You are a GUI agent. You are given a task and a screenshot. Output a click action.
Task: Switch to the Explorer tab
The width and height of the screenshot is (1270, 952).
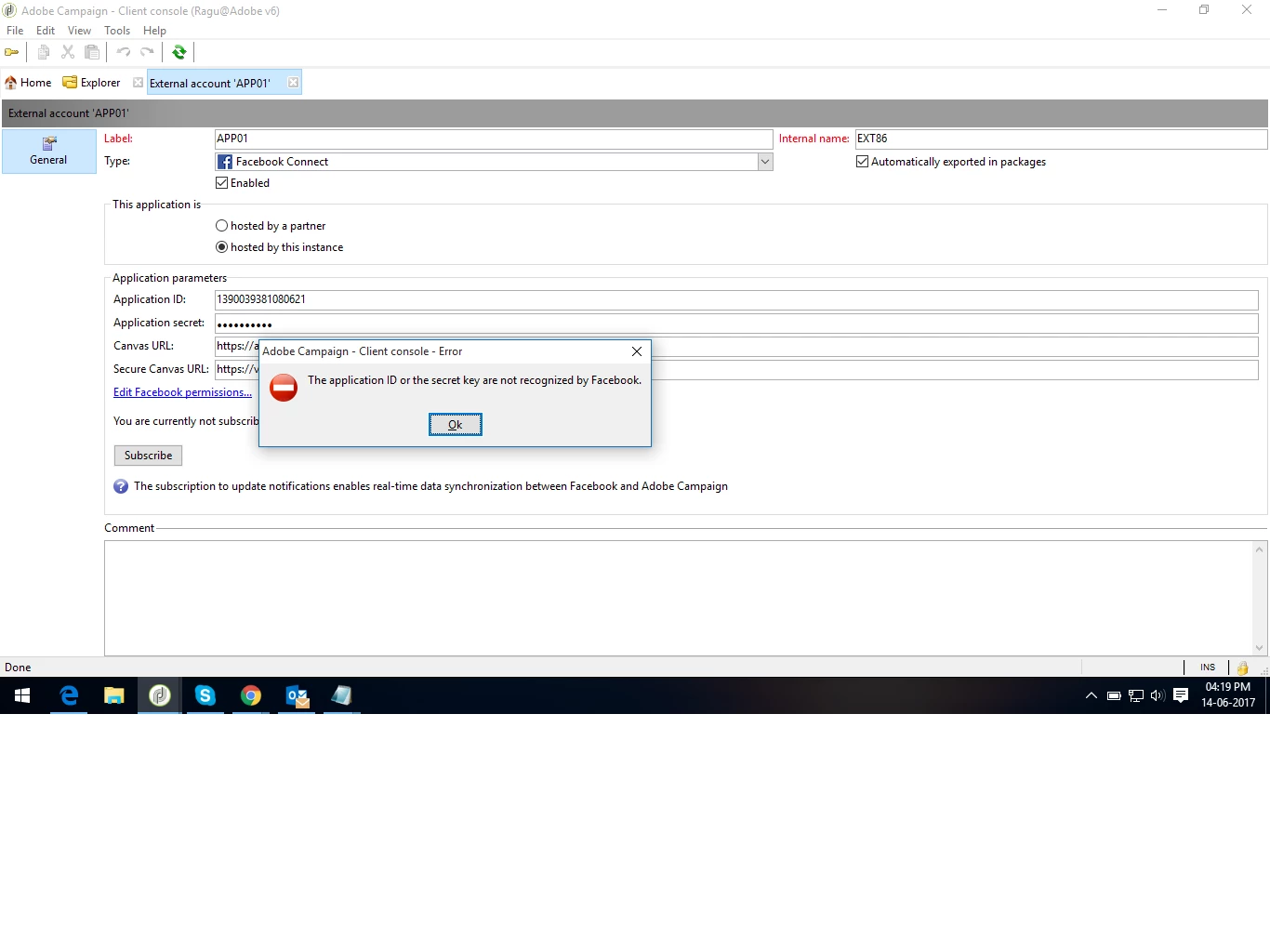coord(92,83)
